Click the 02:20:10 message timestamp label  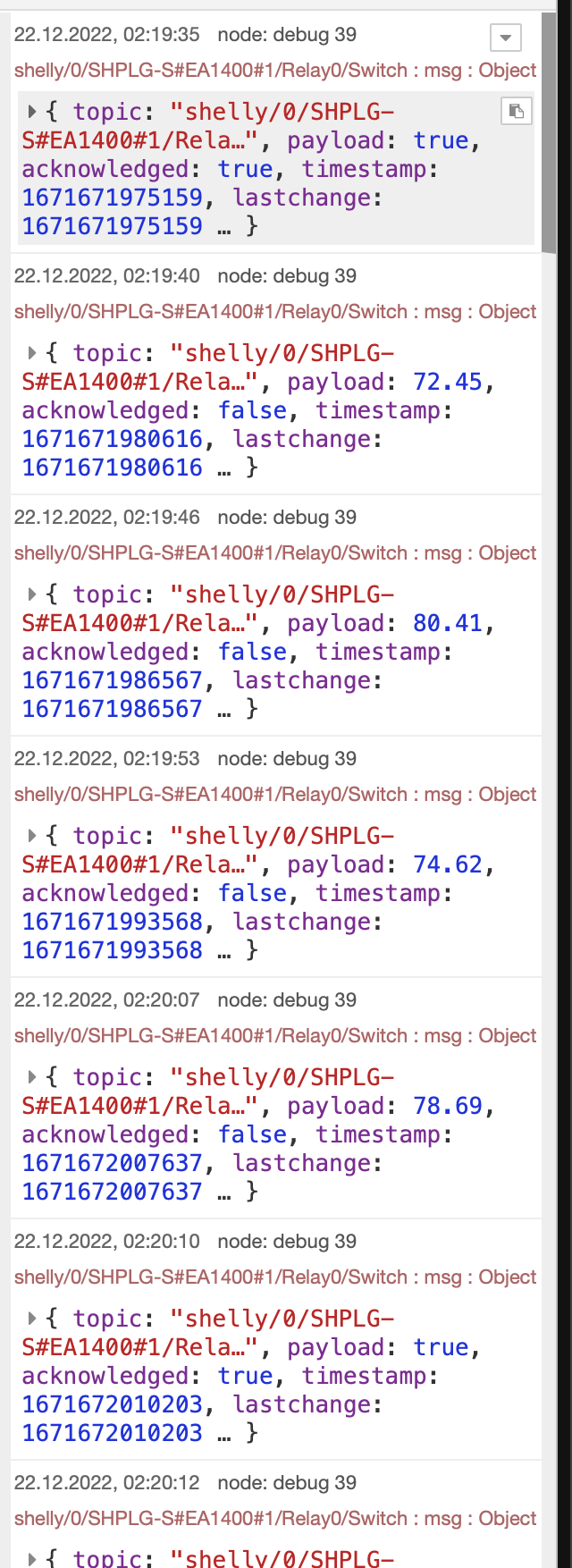pyautogui.click(x=107, y=1242)
